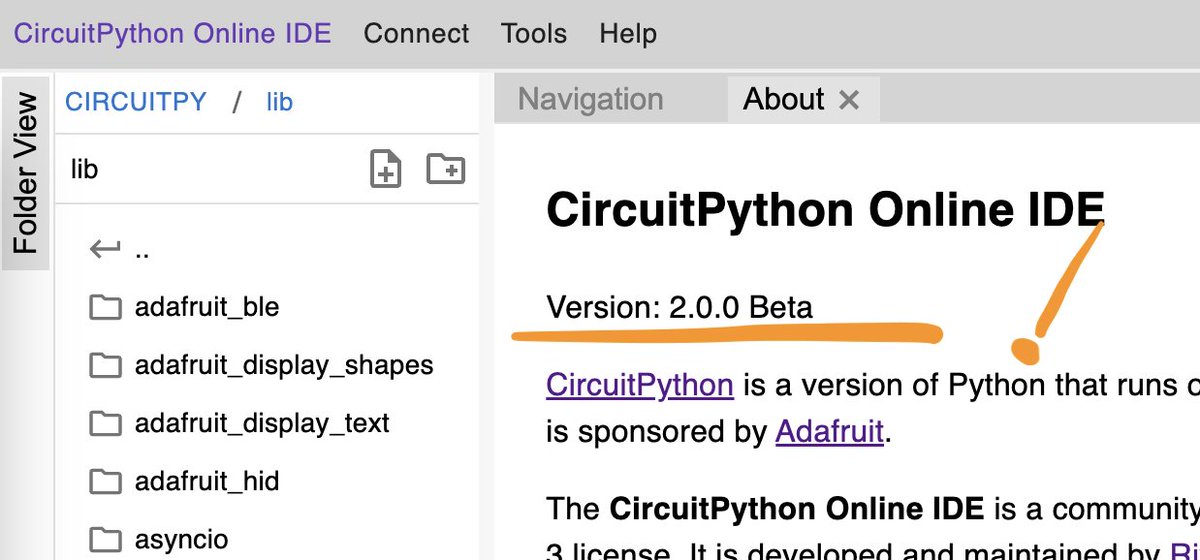The image size is (1200, 560).
Task: Click the adafruit_hid folder icon
Action: 104,481
